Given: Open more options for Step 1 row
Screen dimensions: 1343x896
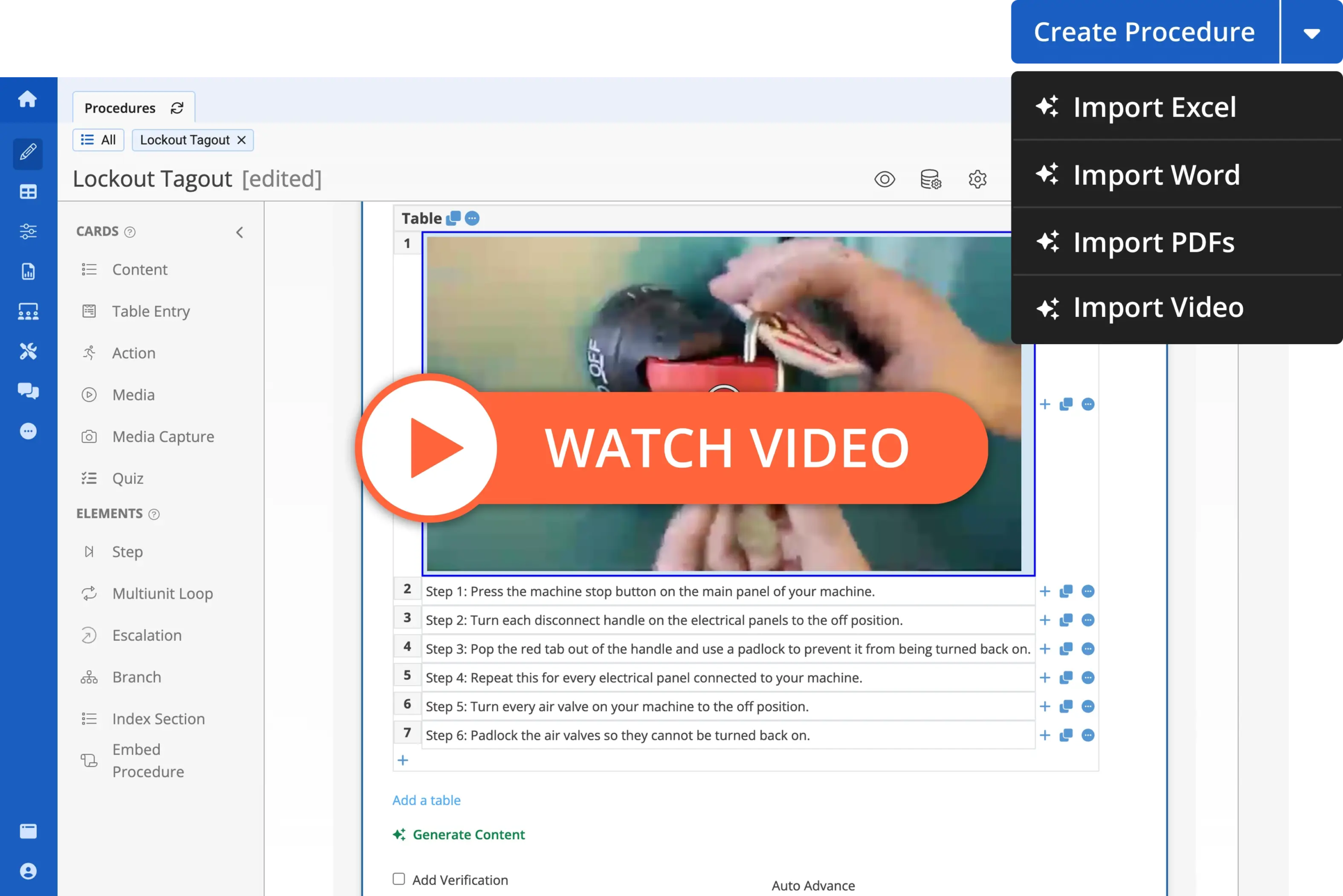Looking at the screenshot, I should [1088, 591].
